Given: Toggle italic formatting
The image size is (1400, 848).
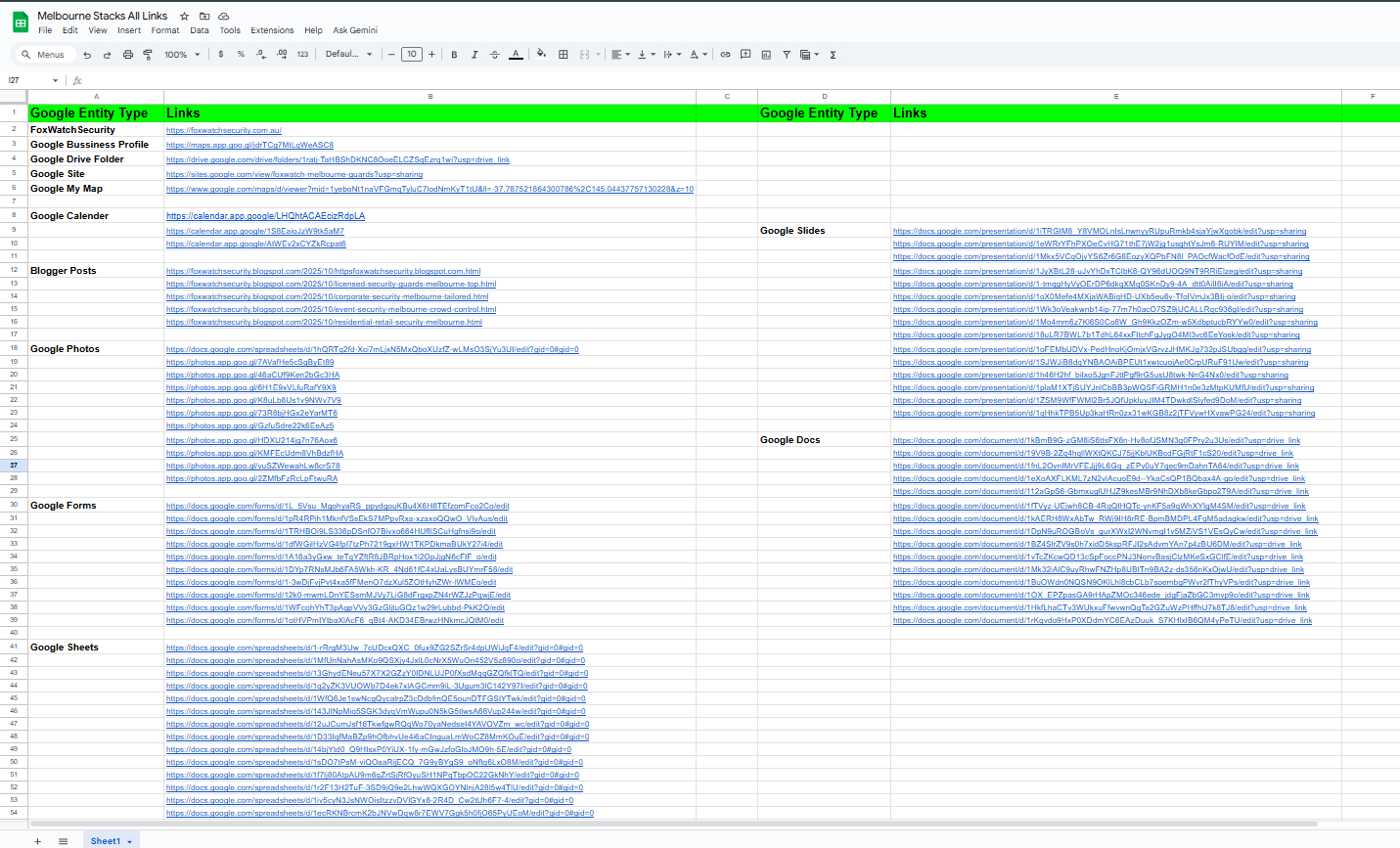Looking at the screenshot, I should tap(474, 55).
